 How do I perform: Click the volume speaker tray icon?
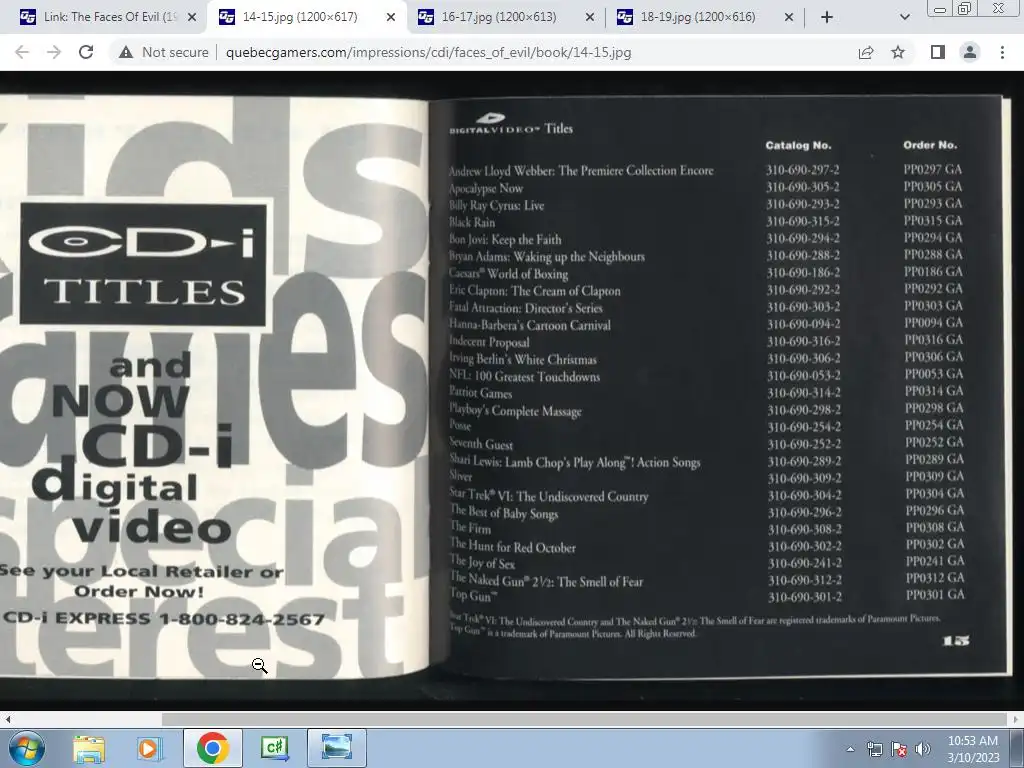(x=922, y=750)
